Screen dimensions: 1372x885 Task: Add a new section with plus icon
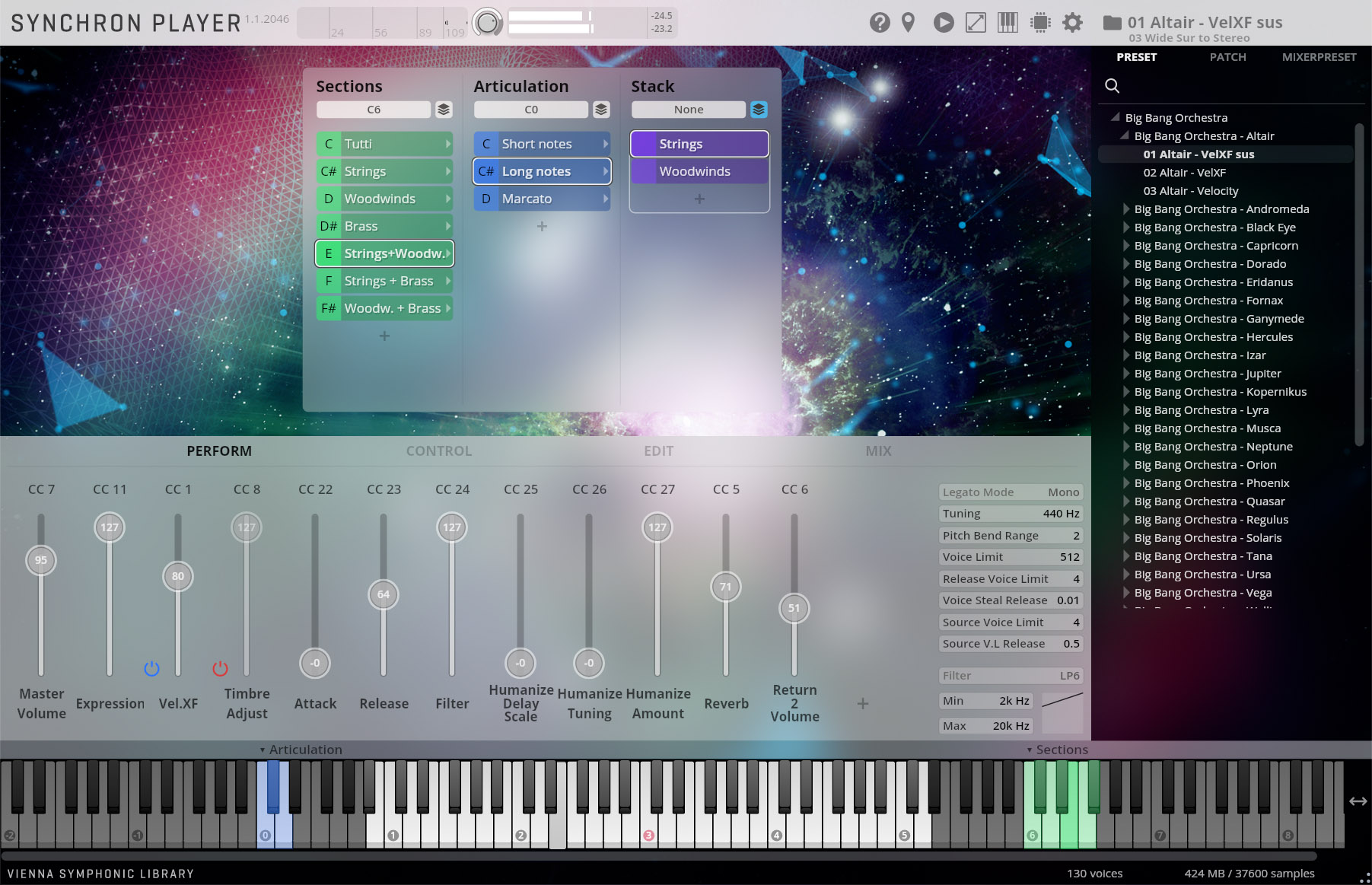coord(384,336)
